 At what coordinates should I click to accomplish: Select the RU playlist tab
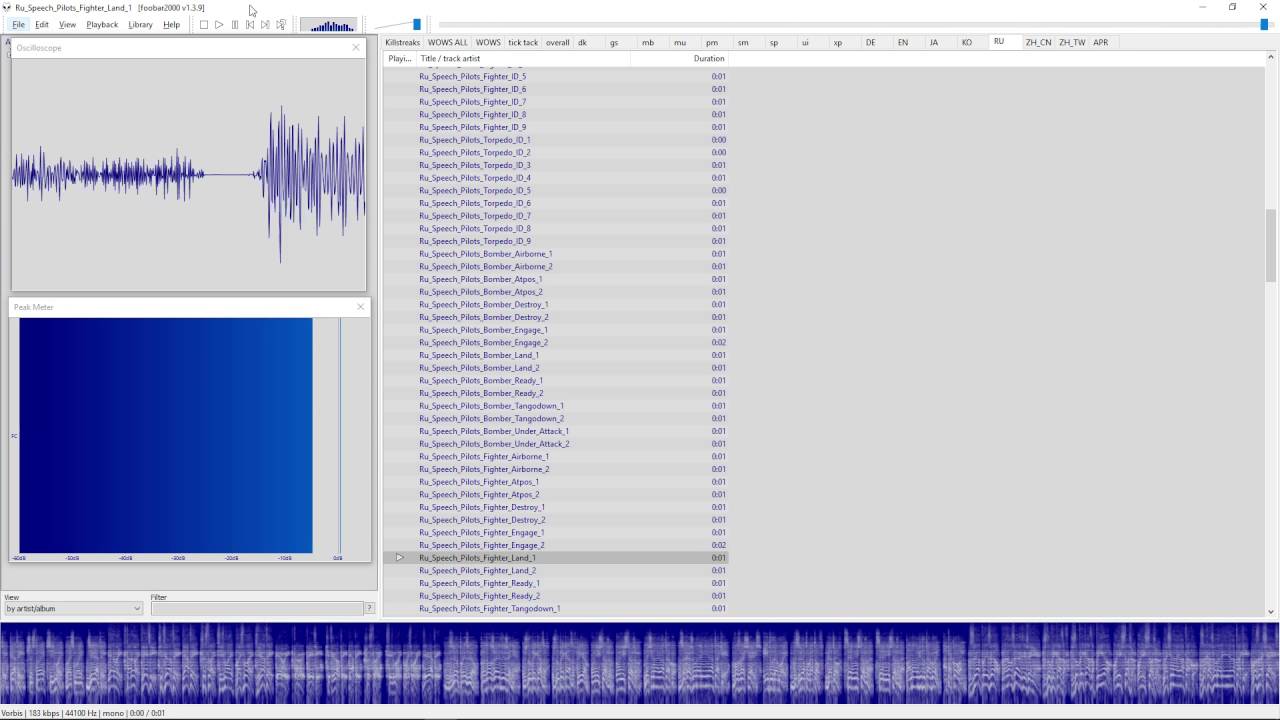point(999,42)
